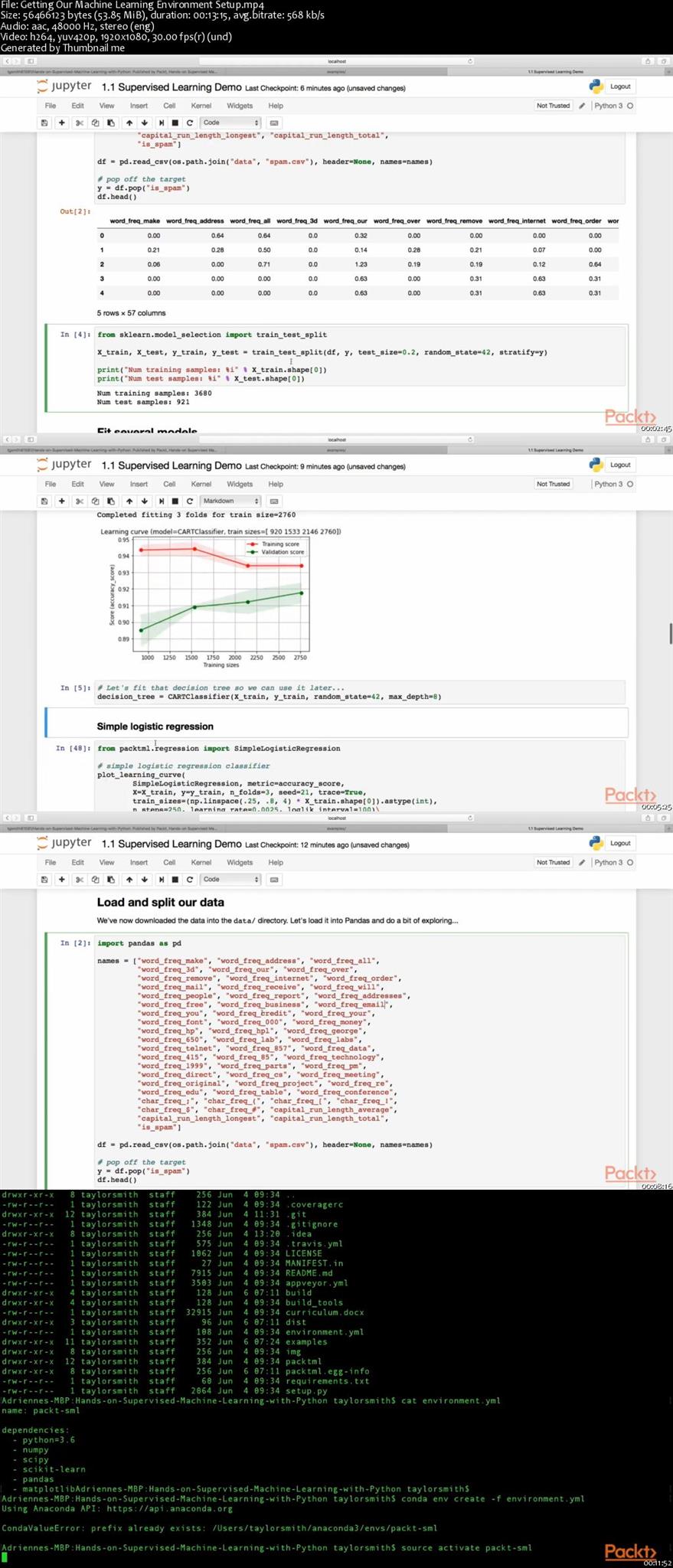673x1568 pixels.
Task: Open File menu in 6-minutes-ago notebook
Action: [x=51, y=106]
